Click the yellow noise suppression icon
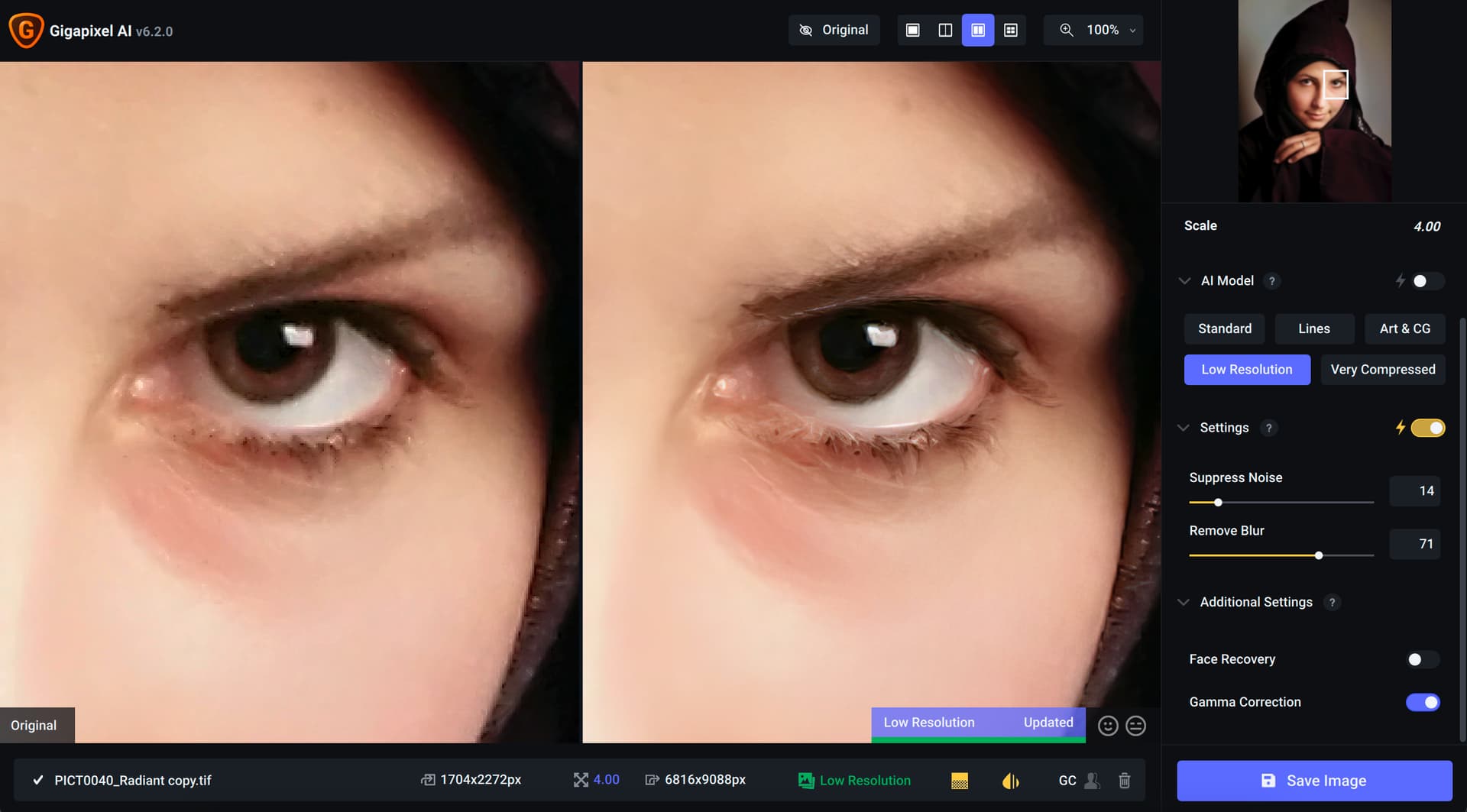Viewport: 1467px width, 812px height. 960,780
